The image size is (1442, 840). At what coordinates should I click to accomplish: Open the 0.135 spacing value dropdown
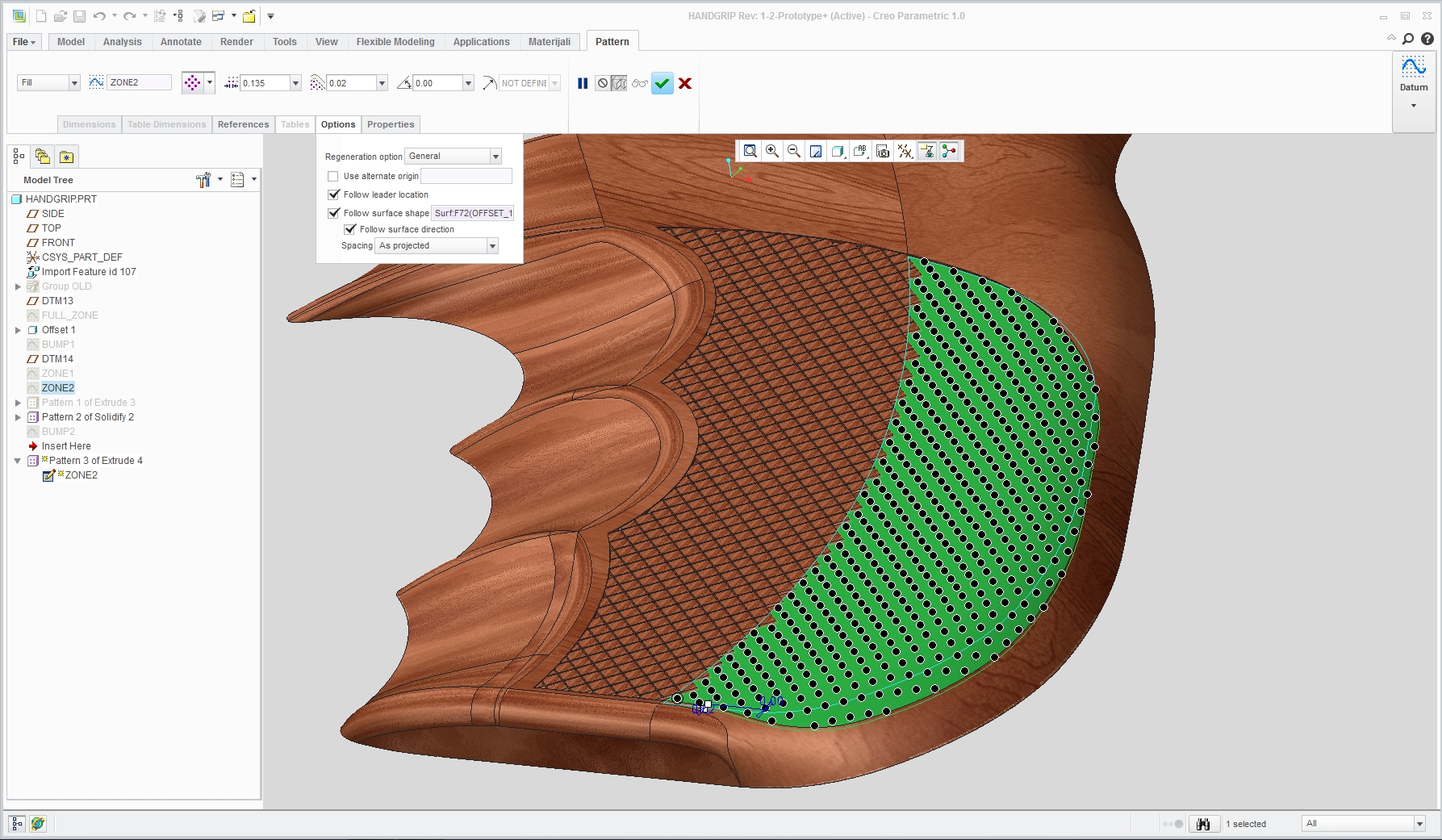click(x=295, y=82)
